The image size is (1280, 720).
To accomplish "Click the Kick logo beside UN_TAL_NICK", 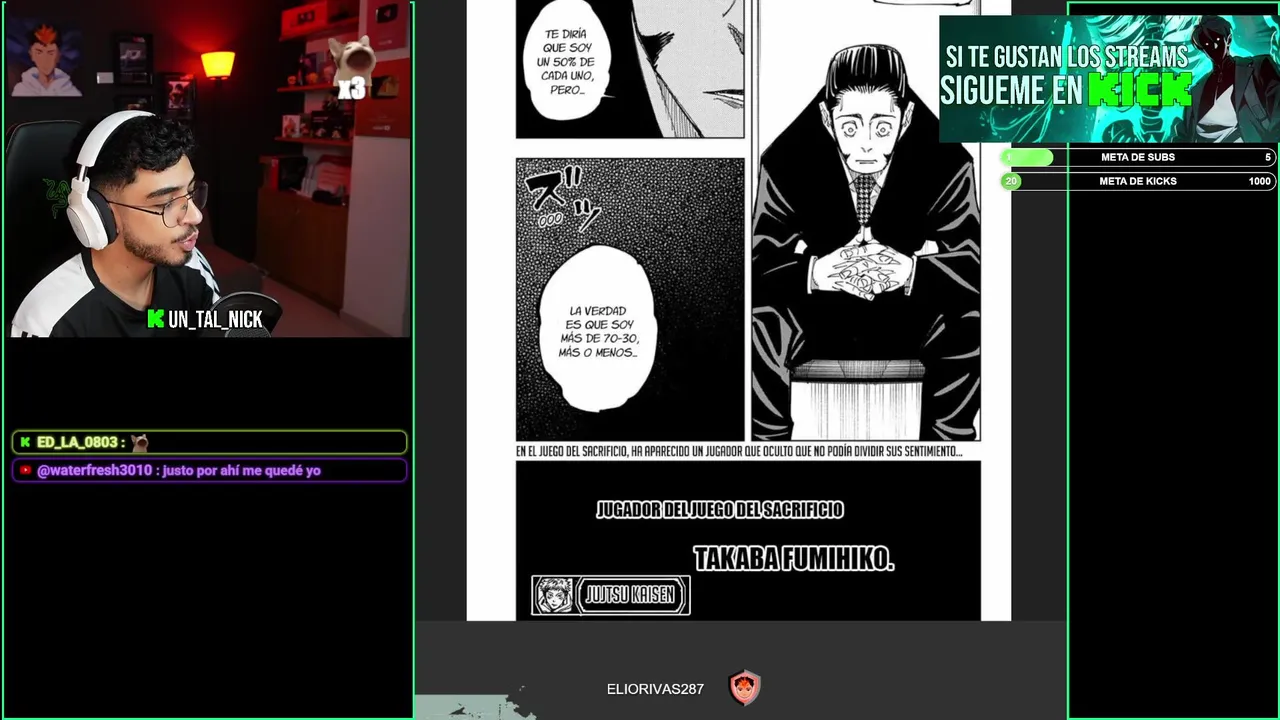I will (155, 319).
